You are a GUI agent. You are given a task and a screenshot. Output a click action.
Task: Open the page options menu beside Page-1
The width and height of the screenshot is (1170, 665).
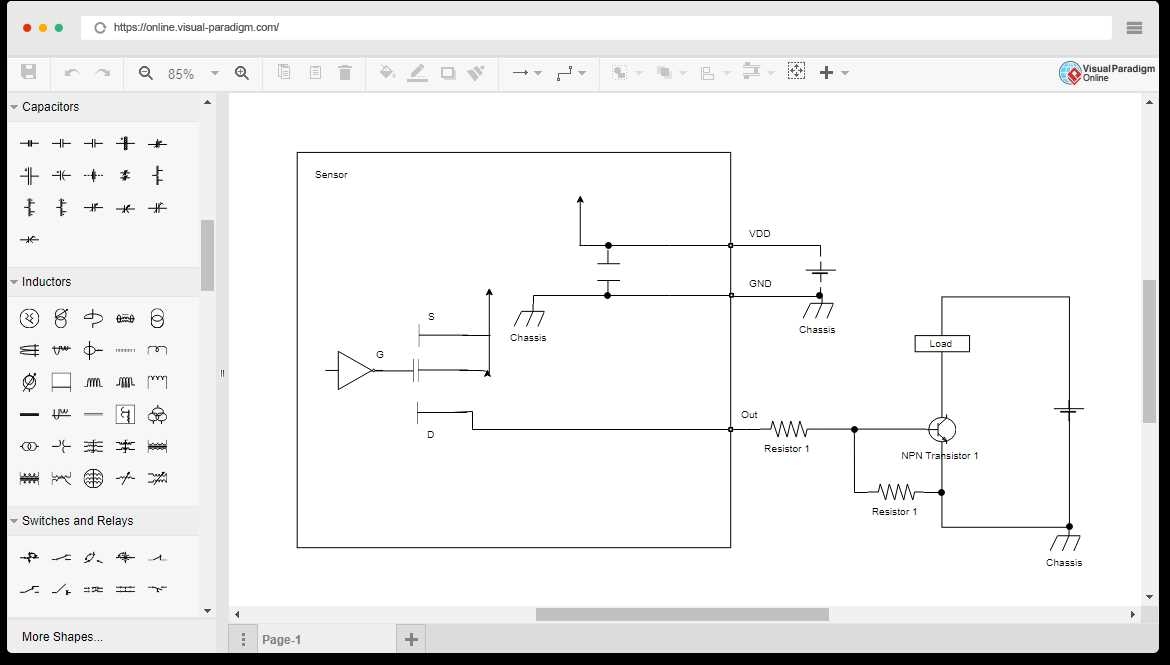coord(243,638)
